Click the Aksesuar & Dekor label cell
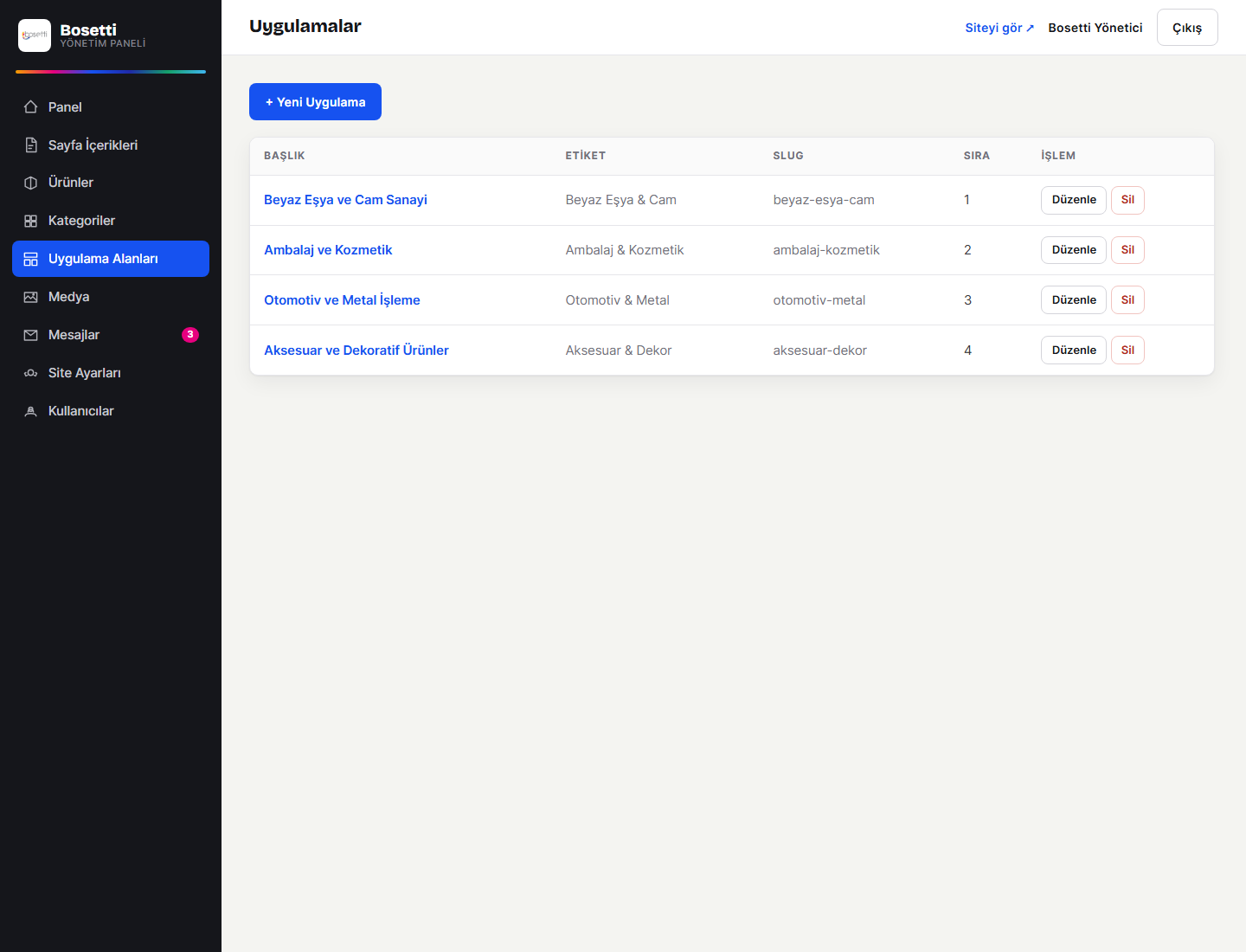The width and height of the screenshot is (1246, 952). click(619, 351)
